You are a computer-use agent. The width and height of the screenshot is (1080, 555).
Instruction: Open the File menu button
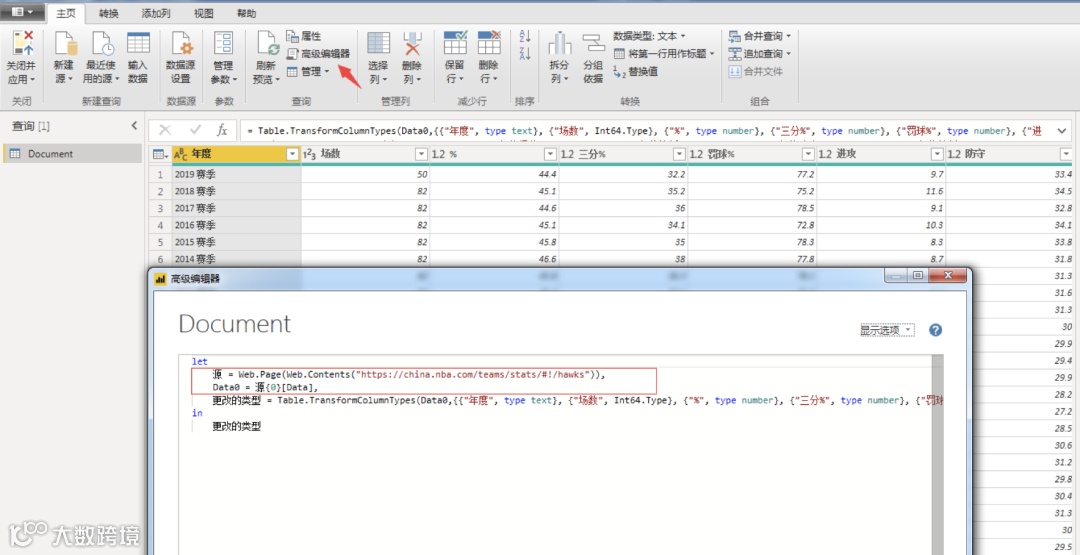[x=23, y=12]
